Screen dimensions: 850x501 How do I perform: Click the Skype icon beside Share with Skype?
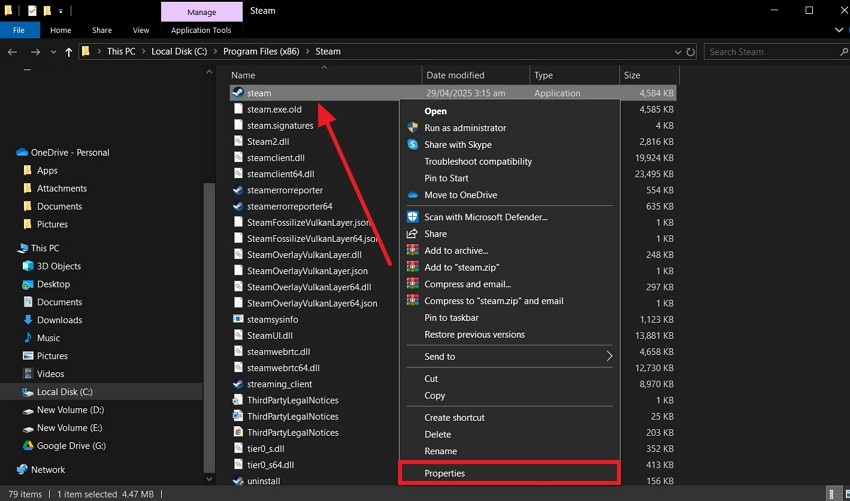(x=413, y=144)
